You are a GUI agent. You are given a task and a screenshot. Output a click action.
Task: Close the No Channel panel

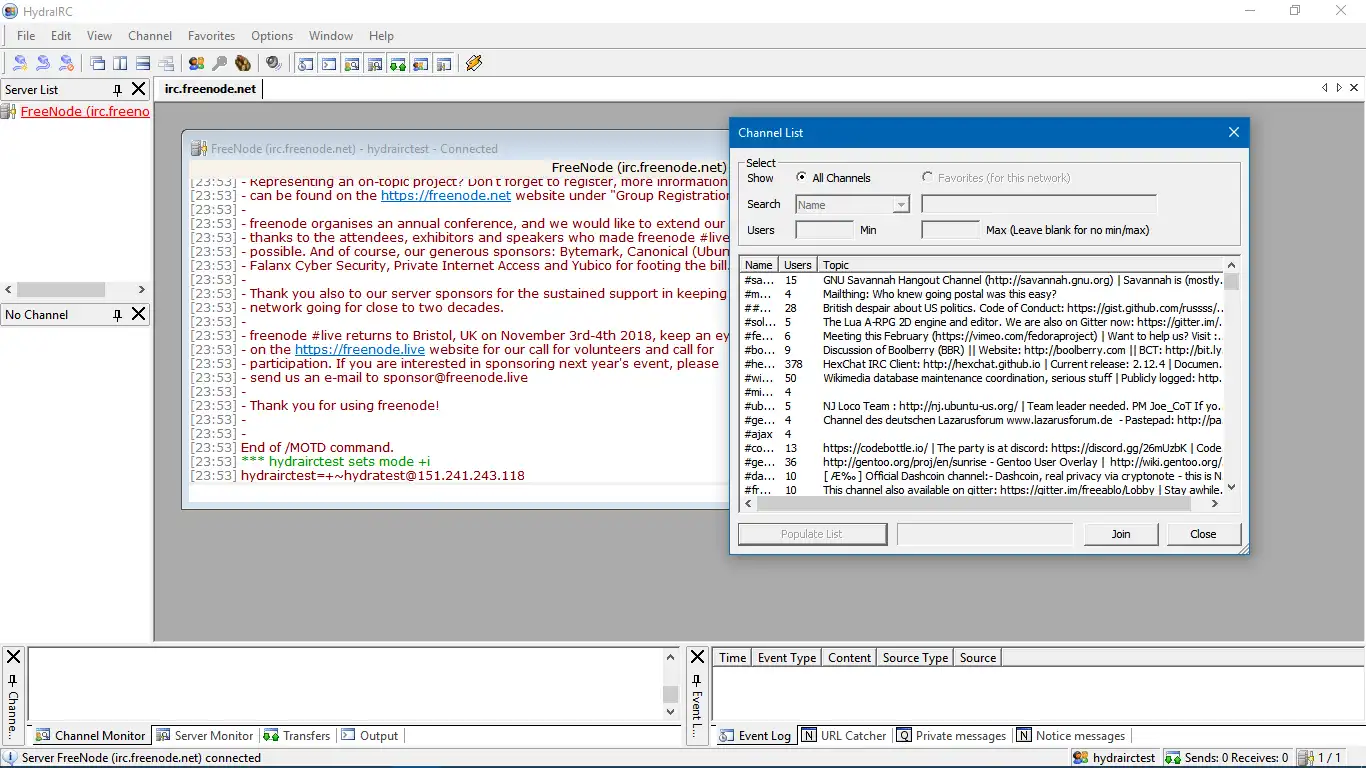coord(139,314)
